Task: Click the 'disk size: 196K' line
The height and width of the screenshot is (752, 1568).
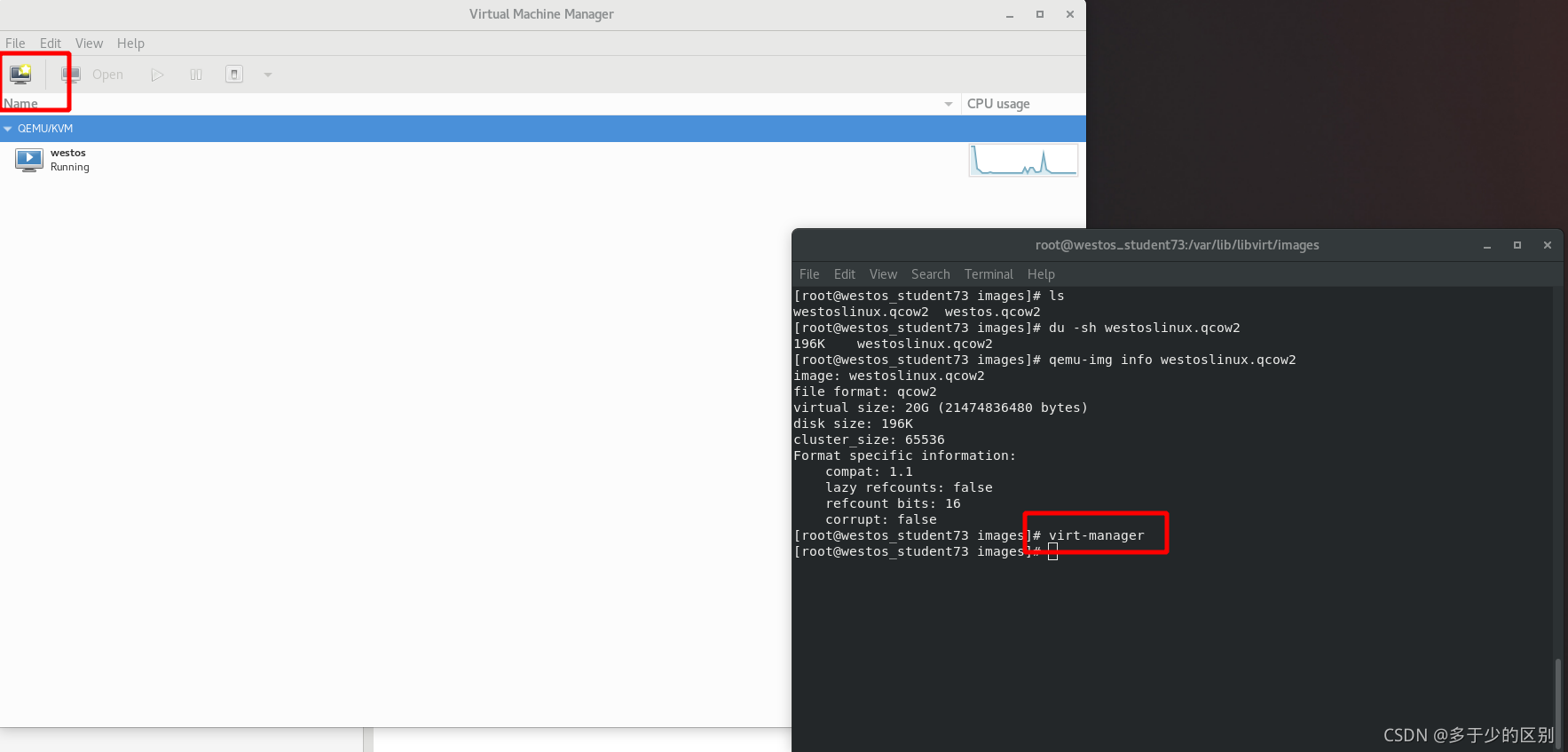Action: point(853,423)
